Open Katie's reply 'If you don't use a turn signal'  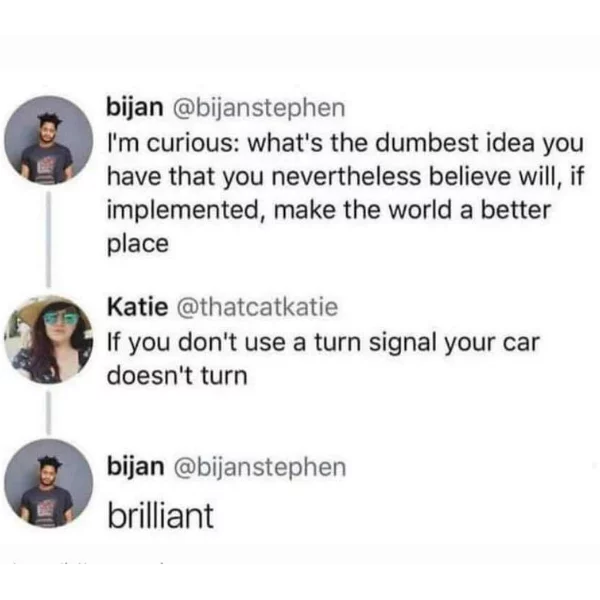(323, 359)
